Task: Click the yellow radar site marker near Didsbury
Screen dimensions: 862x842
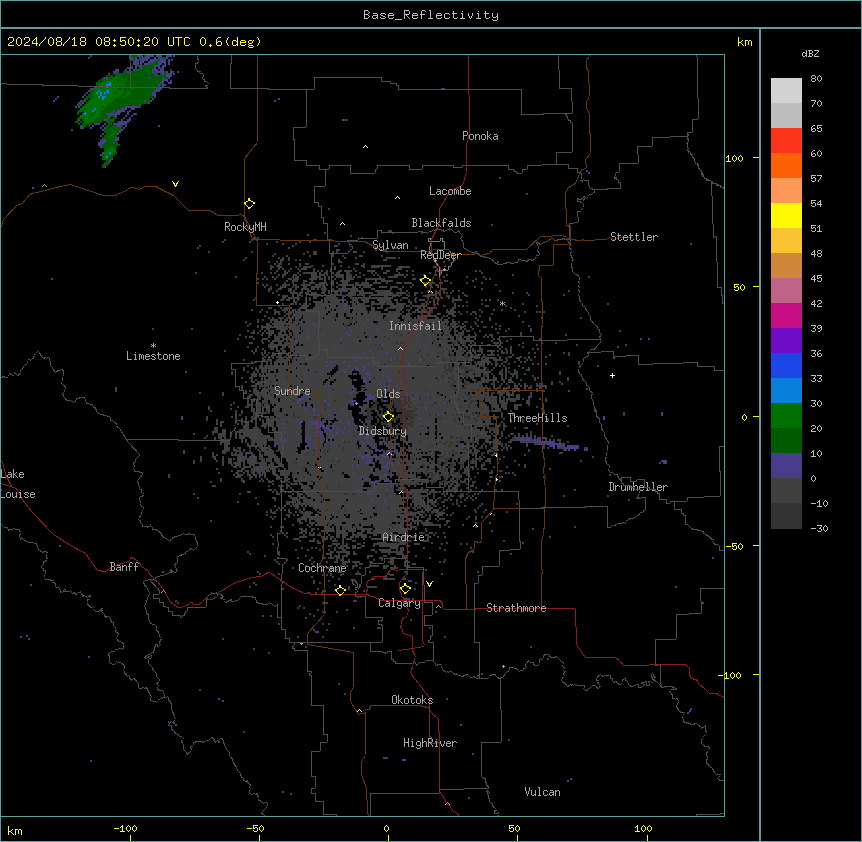Action: coord(388,417)
